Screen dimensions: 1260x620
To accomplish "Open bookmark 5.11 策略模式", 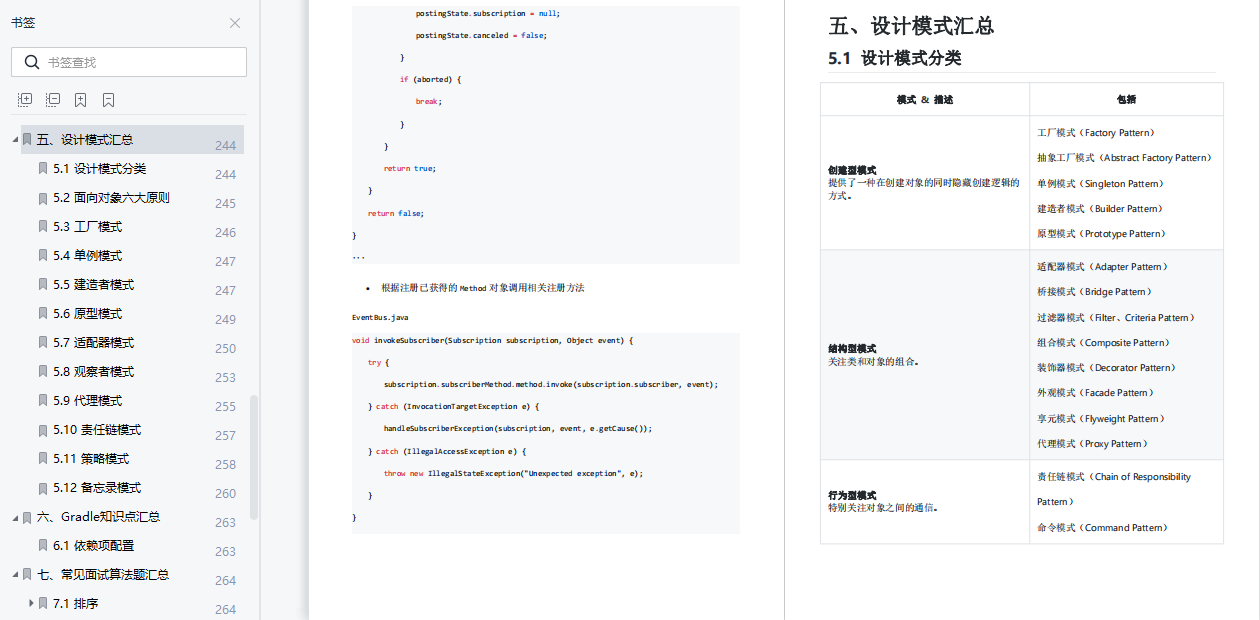I will (x=91, y=459).
